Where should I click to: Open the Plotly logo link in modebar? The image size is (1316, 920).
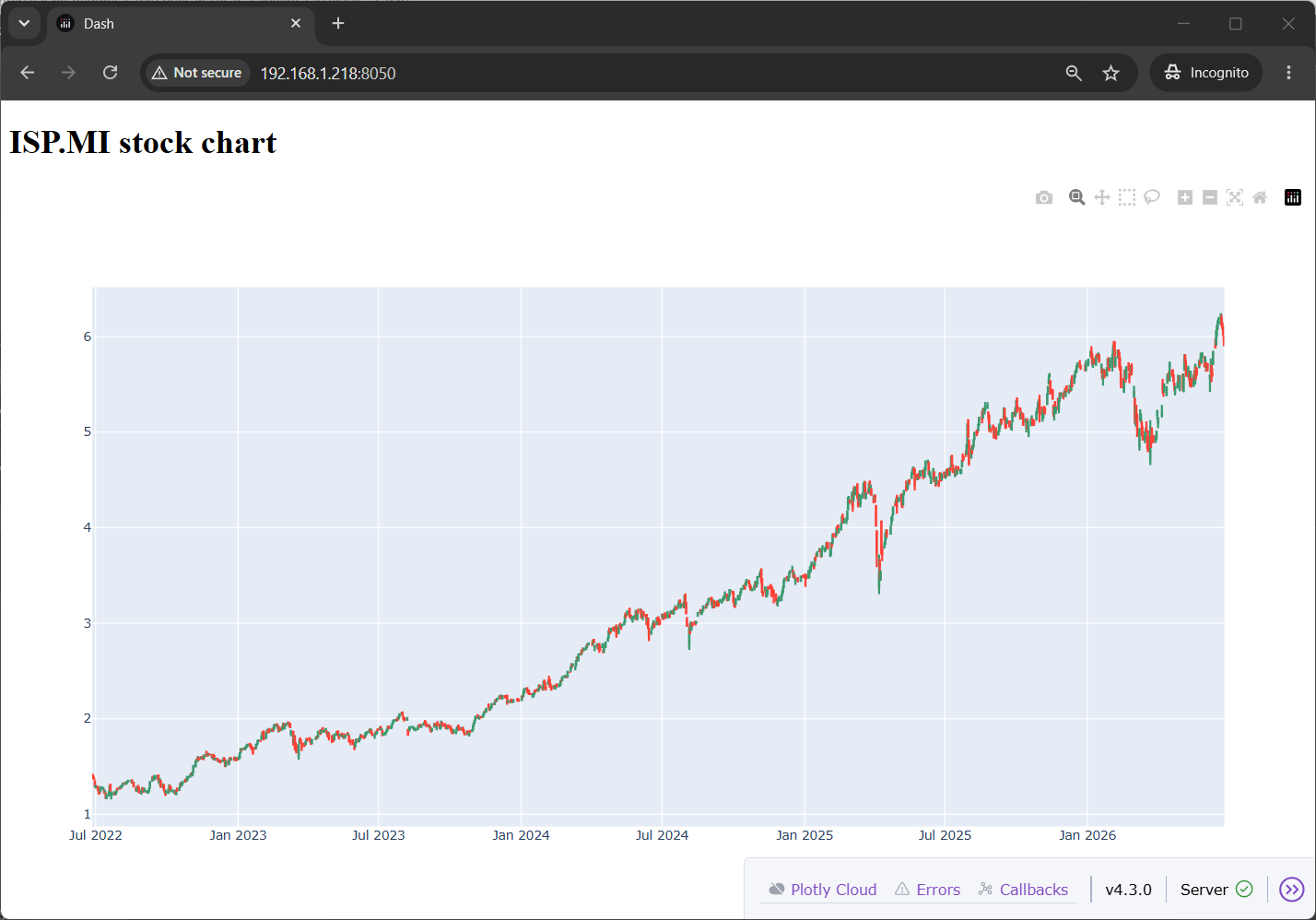[1293, 197]
